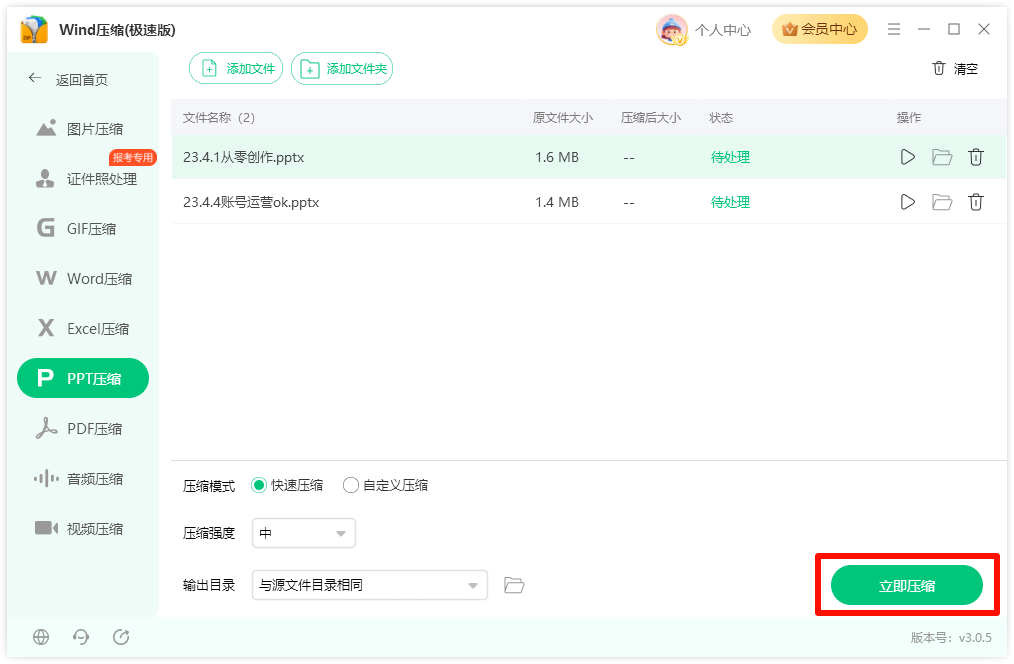Select 快速压缩 compression mode

287,485
